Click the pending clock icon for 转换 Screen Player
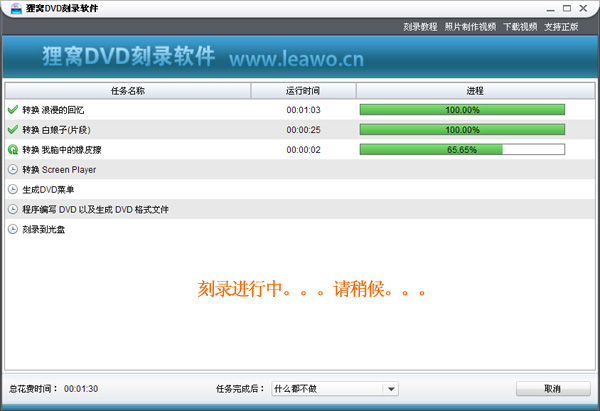Screen dimensions: 600x411 13,170
